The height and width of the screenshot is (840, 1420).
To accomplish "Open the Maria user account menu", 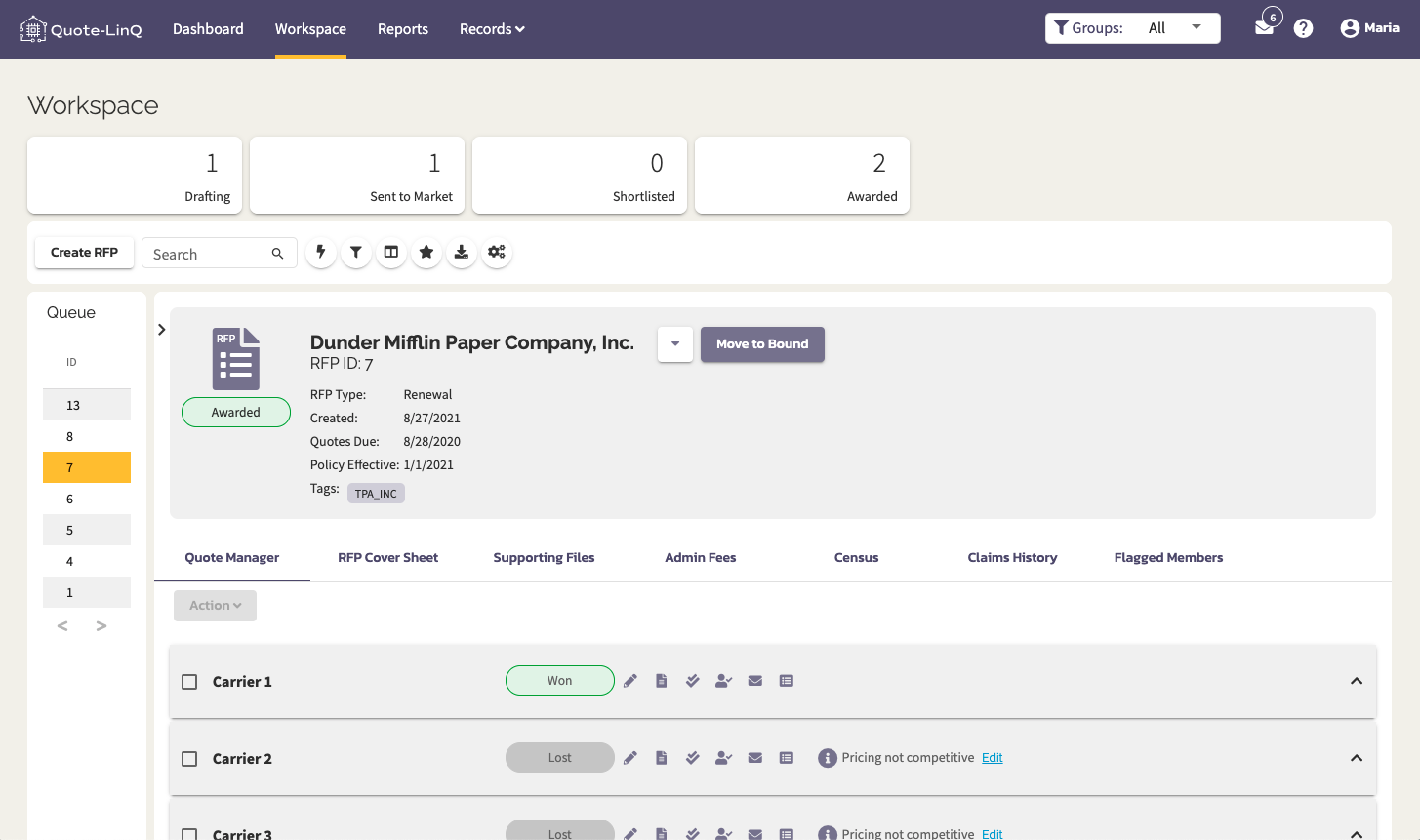I will 1370,28.
